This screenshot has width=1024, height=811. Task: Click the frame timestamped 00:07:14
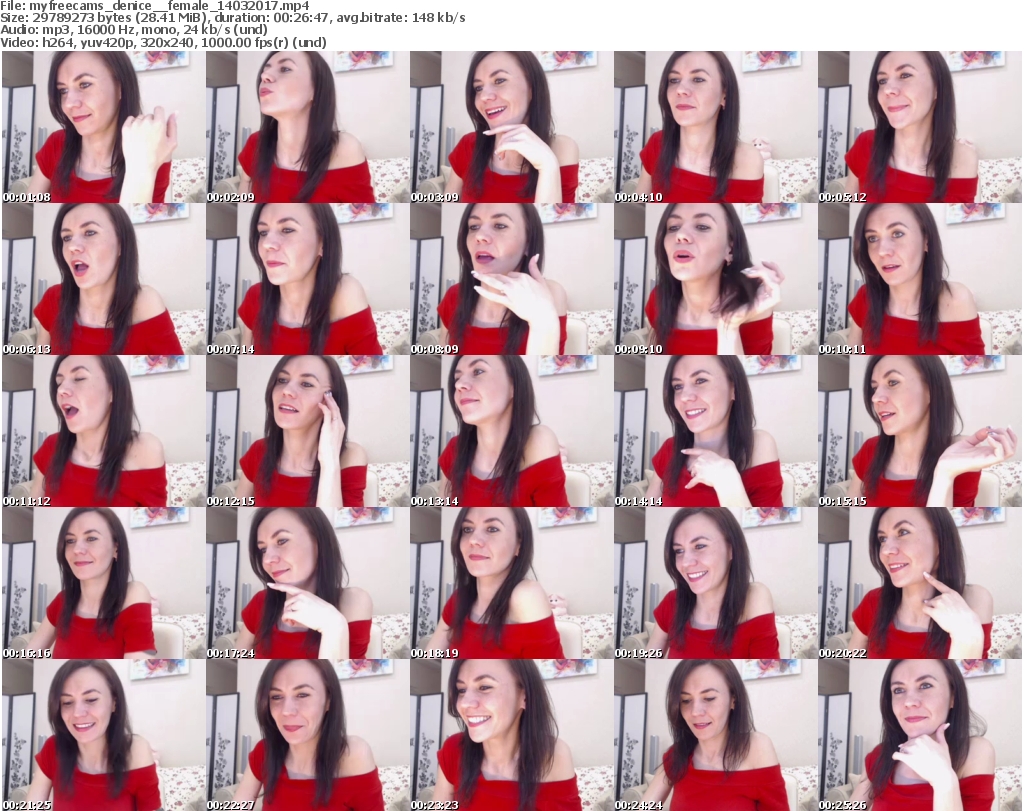[308, 279]
